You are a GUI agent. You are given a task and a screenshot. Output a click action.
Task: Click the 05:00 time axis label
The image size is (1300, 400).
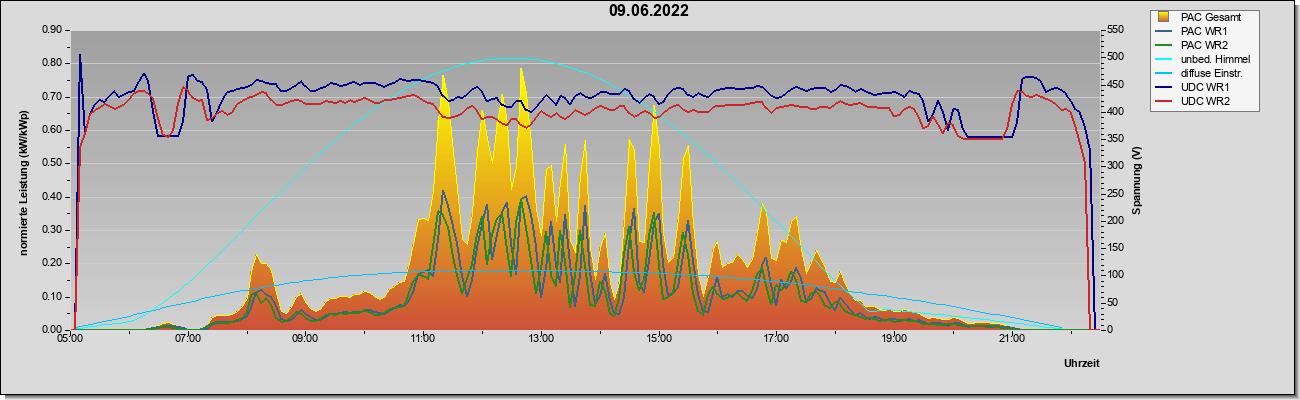pos(70,339)
